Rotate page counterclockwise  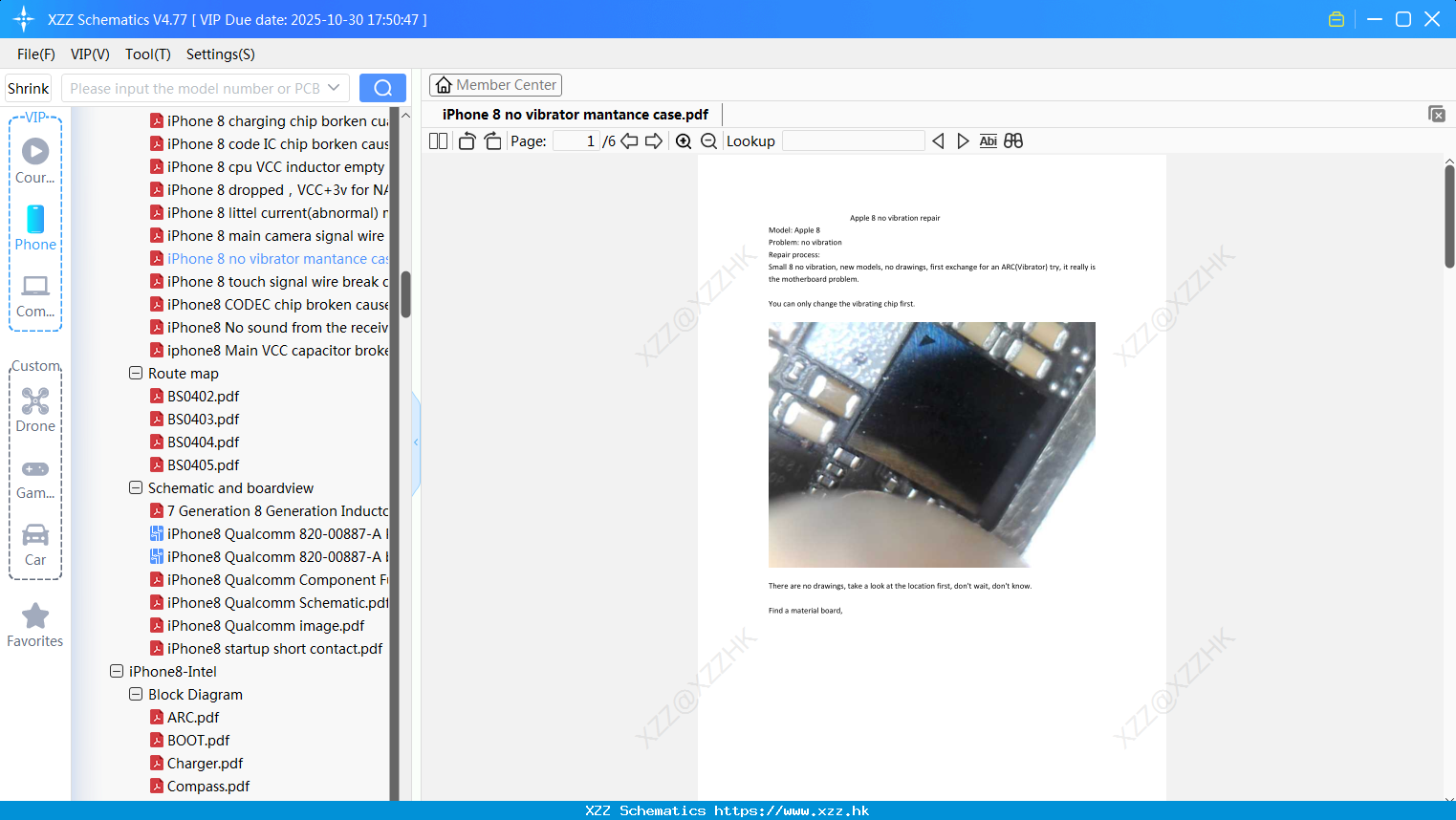(x=467, y=141)
